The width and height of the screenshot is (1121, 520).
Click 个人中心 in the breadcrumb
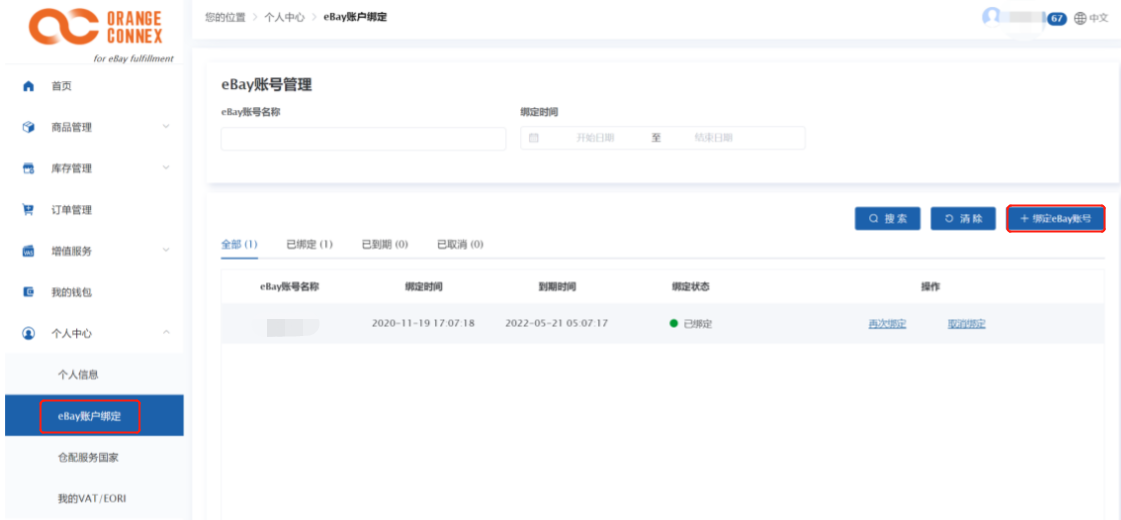point(283,17)
